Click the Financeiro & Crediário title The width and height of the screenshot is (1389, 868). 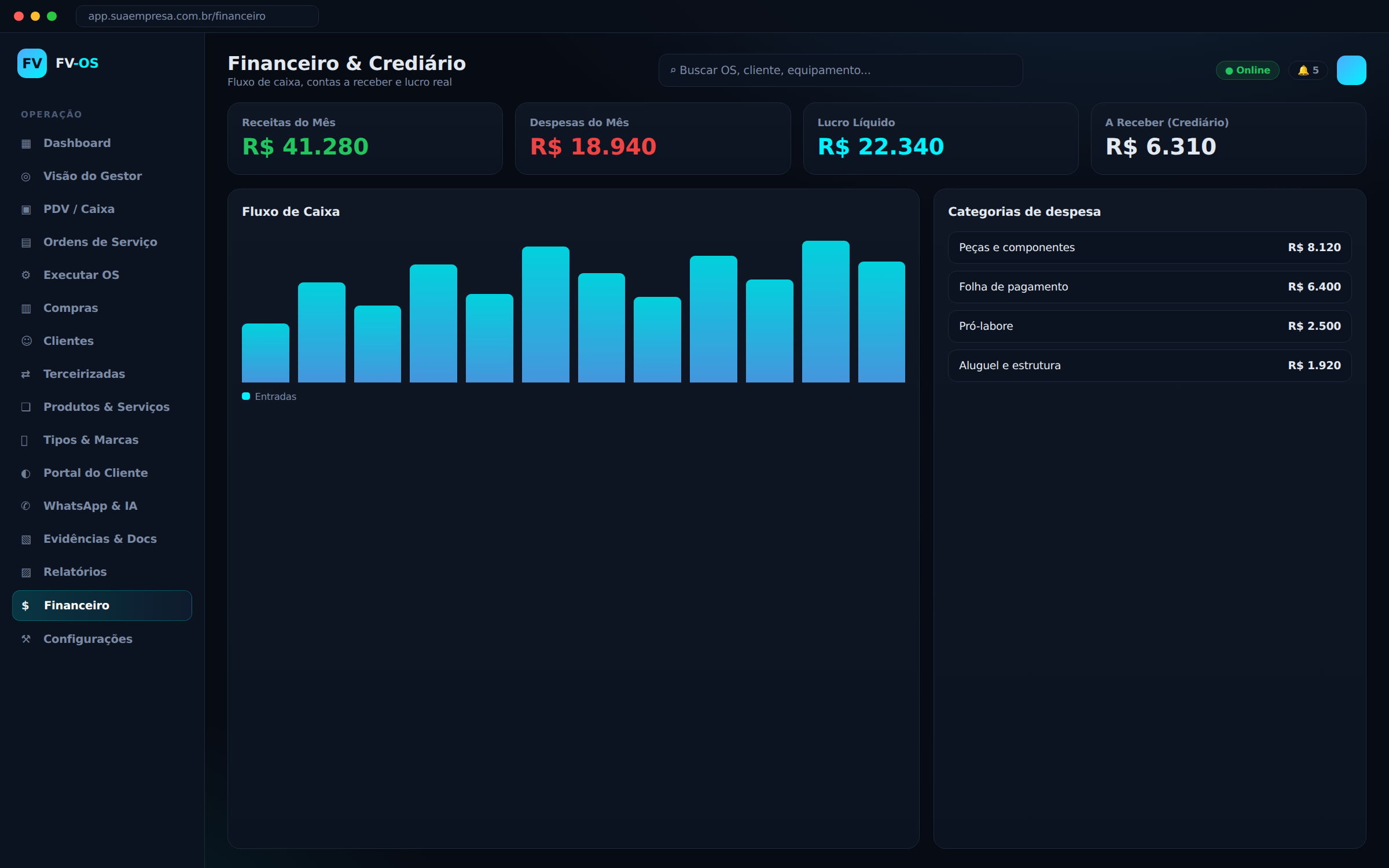[347, 63]
